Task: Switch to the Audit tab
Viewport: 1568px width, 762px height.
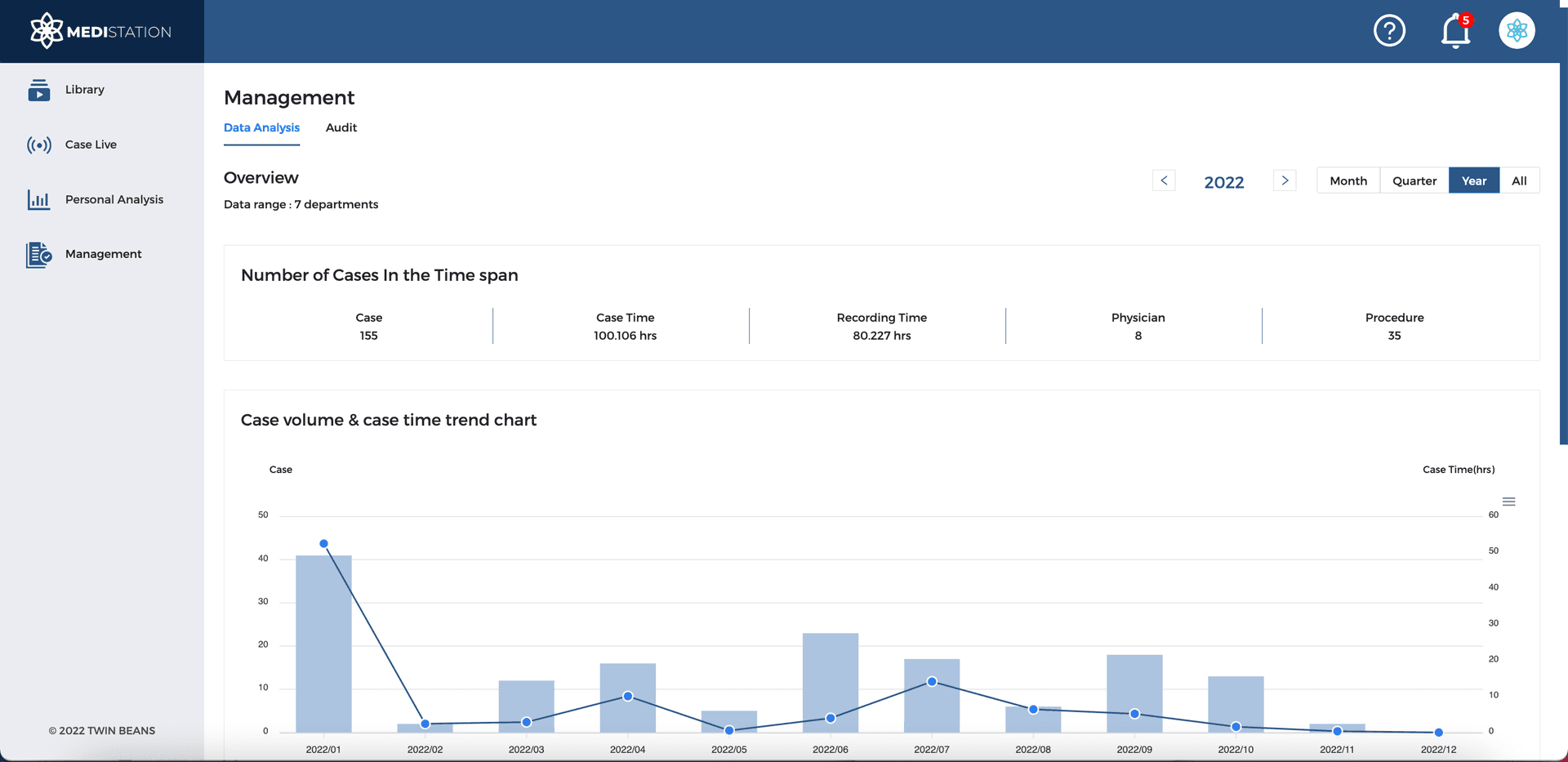Action: tap(341, 127)
